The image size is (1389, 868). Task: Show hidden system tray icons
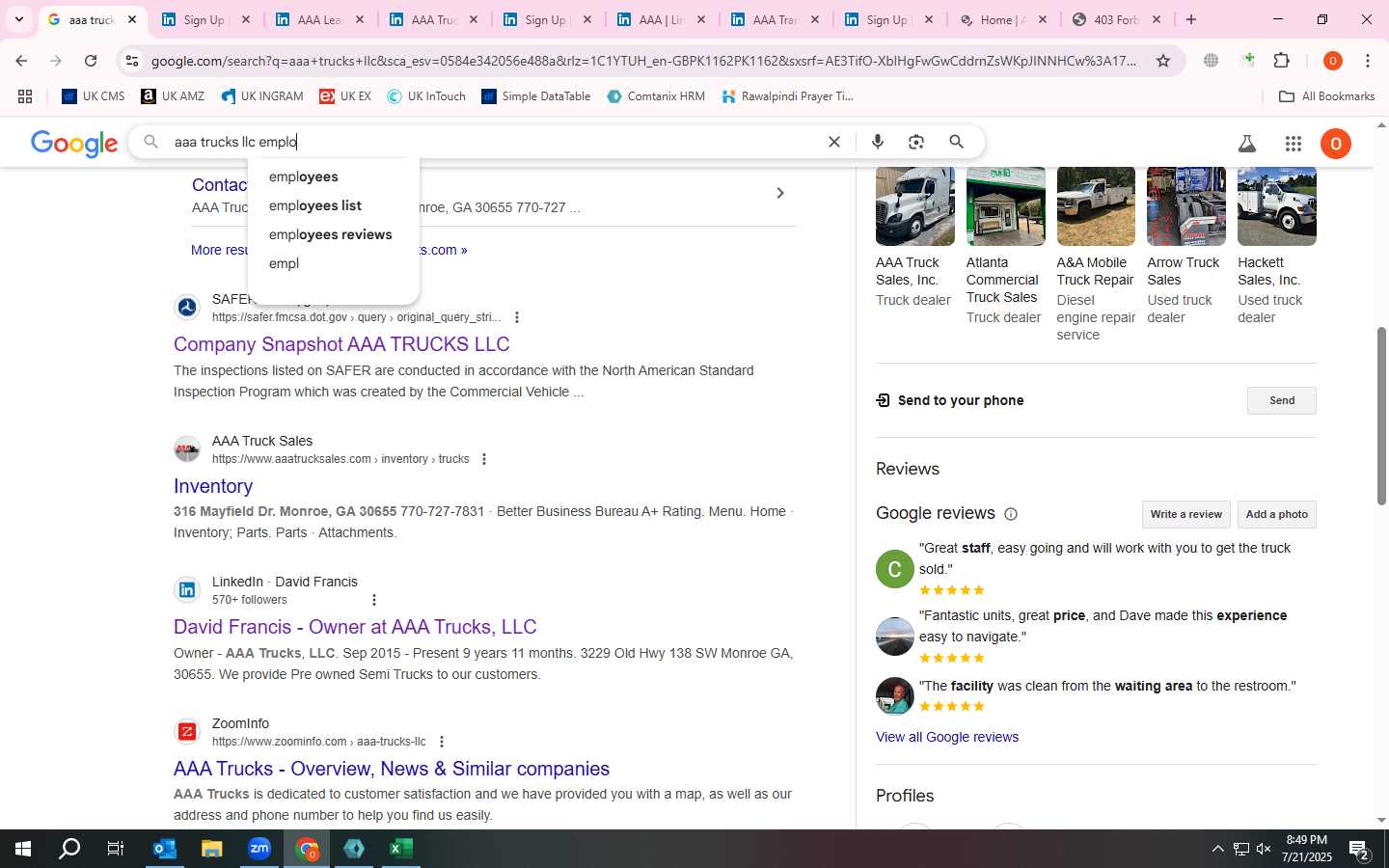tap(1217, 849)
